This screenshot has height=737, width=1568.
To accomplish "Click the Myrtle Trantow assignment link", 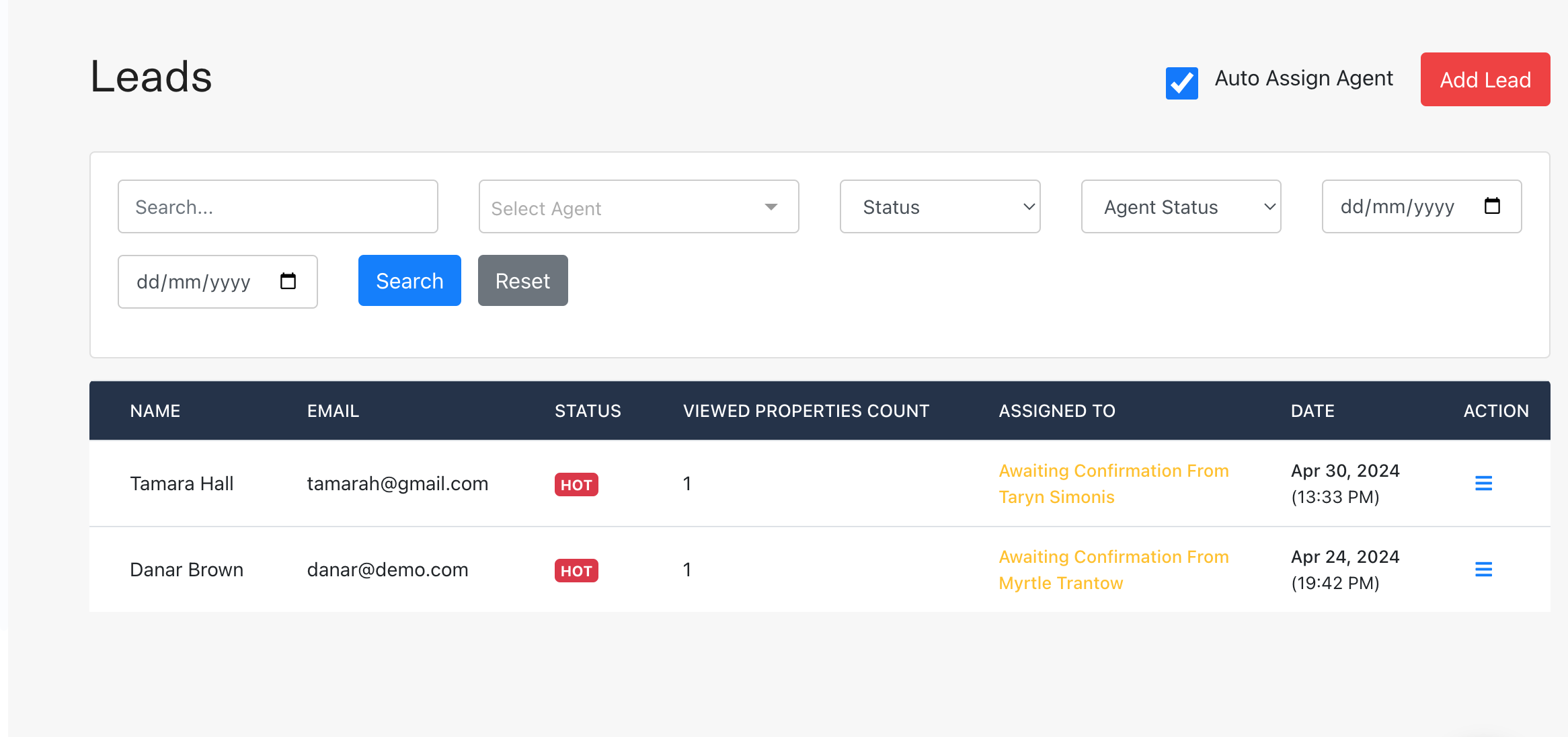I will coord(1113,570).
